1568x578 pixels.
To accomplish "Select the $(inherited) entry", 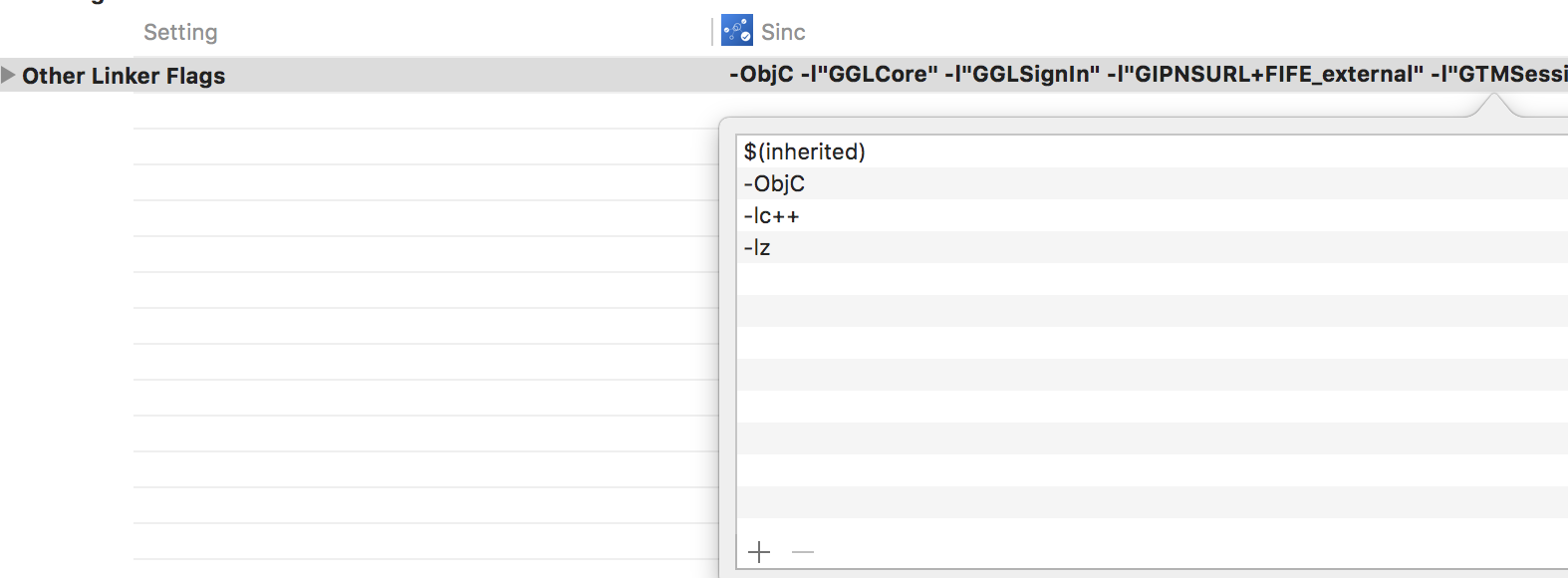I will (802, 151).
